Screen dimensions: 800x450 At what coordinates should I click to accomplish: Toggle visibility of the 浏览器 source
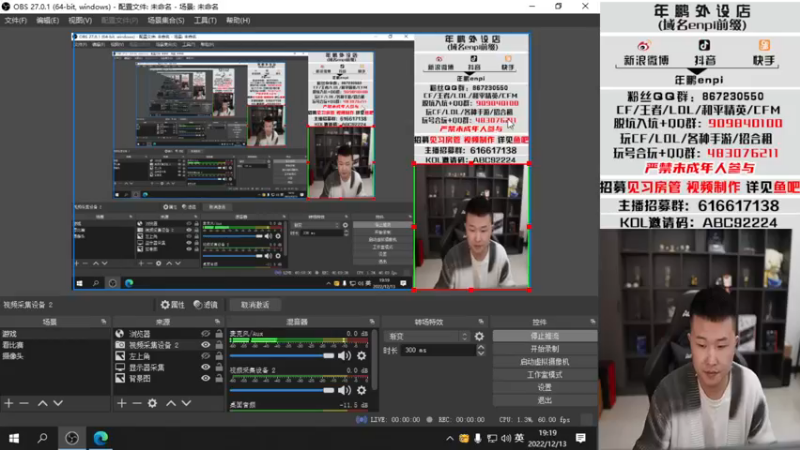click(206, 334)
